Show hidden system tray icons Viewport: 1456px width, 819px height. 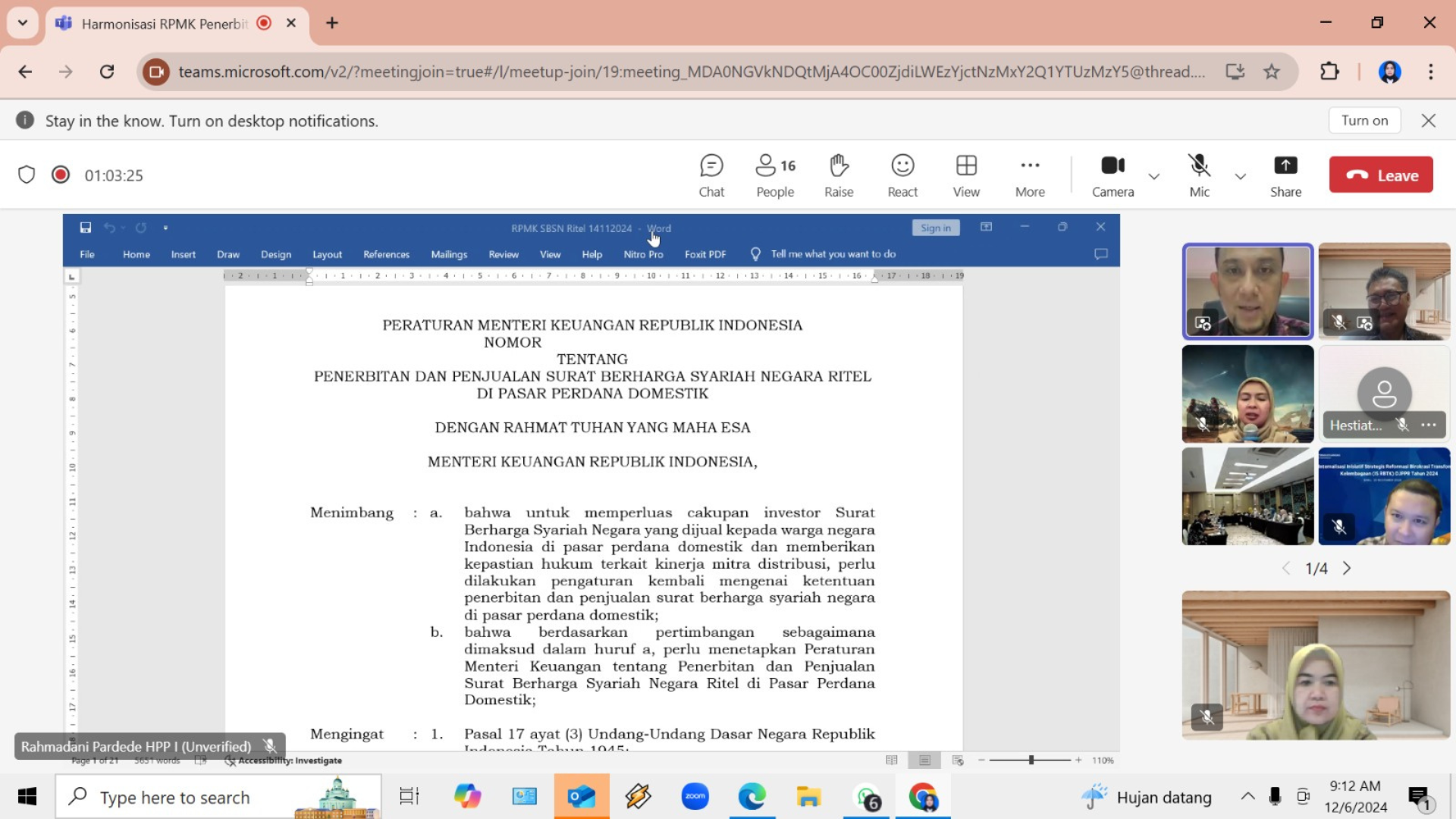point(1247,796)
